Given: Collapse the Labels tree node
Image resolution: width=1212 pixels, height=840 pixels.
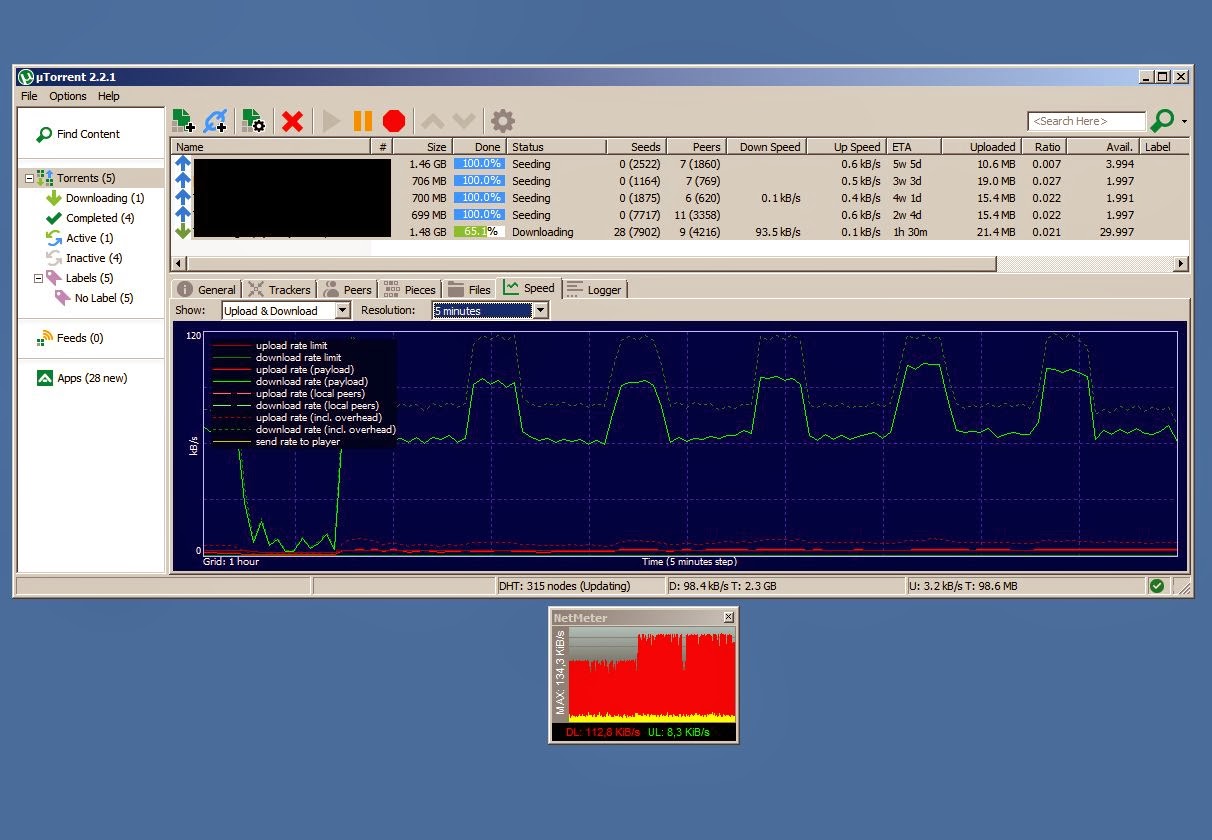Looking at the screenshot, I should pos(38,278).
